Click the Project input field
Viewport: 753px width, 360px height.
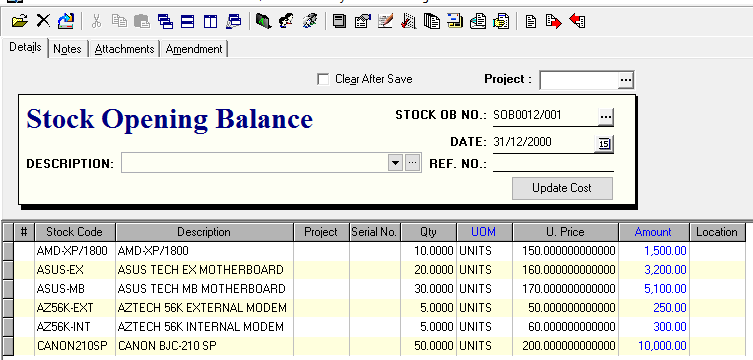pyautogui.click(x=579, y=80)
